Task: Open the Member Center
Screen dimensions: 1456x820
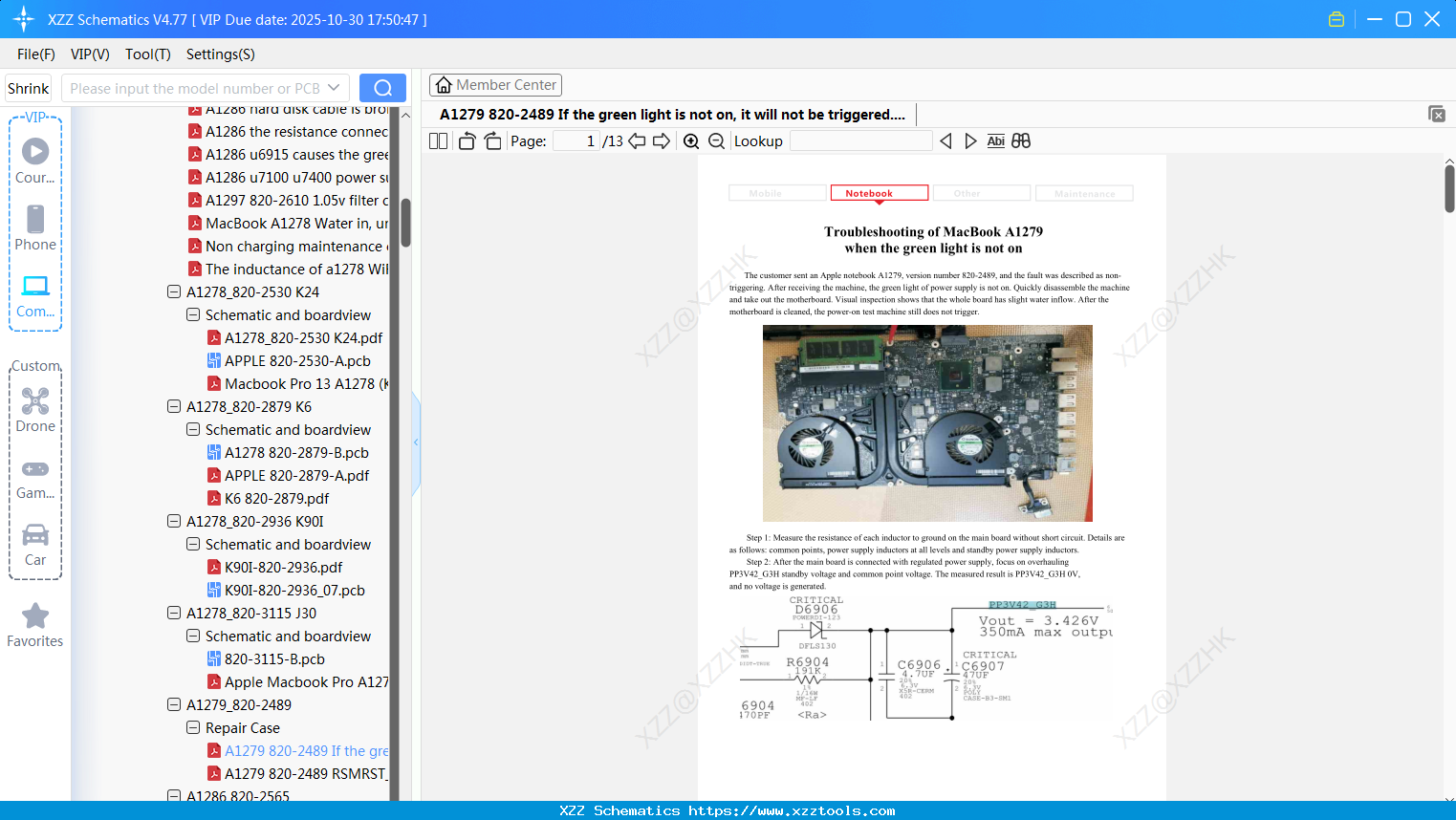Action: click(495, 85)
